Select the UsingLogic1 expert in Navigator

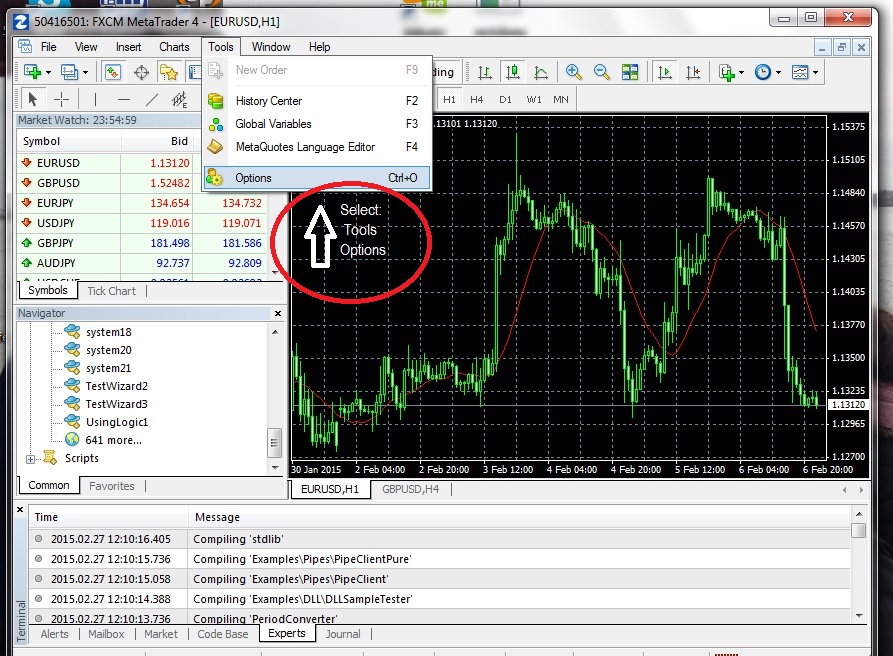pos(117,422)
